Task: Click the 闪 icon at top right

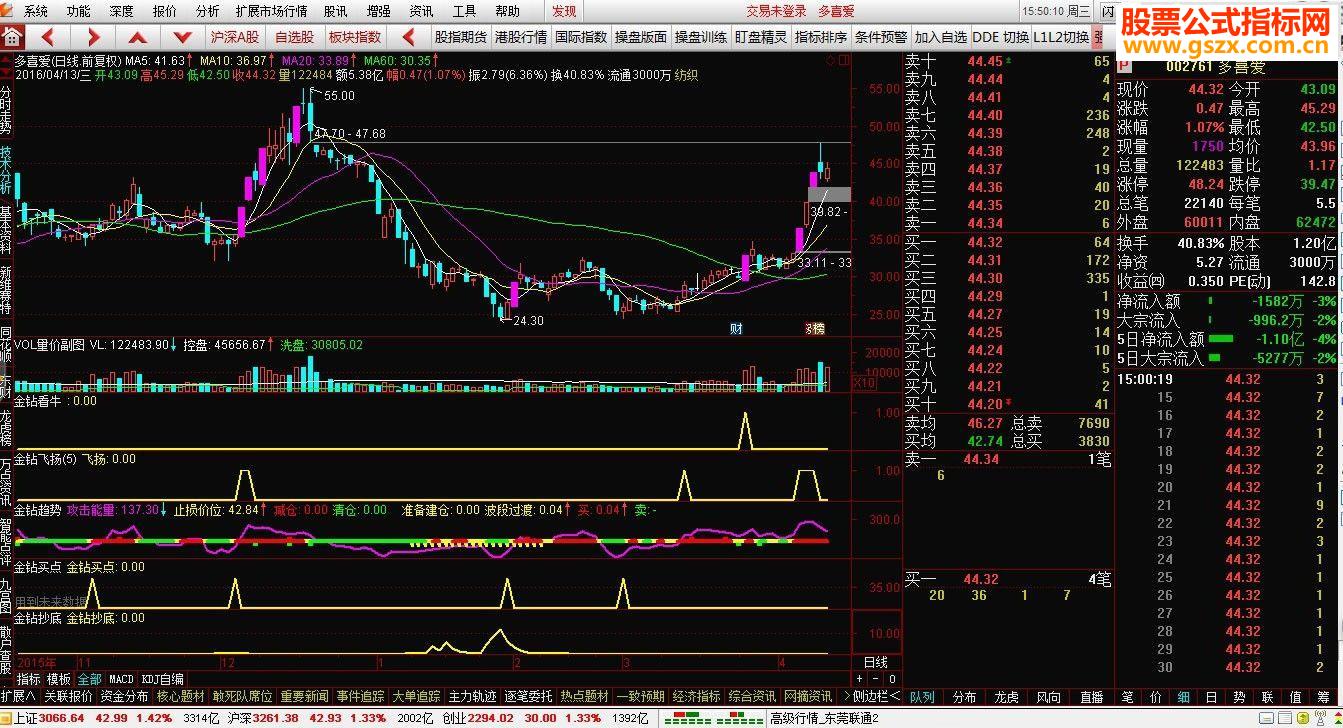Action: tap(1107, 11)
